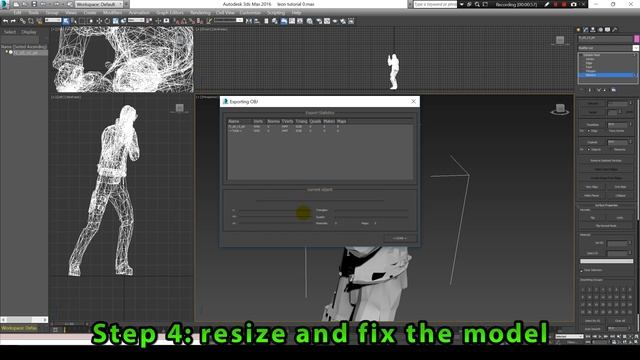640x360 pixels.
Task: Open the Modify command panel tab
Action: [586, 29]
